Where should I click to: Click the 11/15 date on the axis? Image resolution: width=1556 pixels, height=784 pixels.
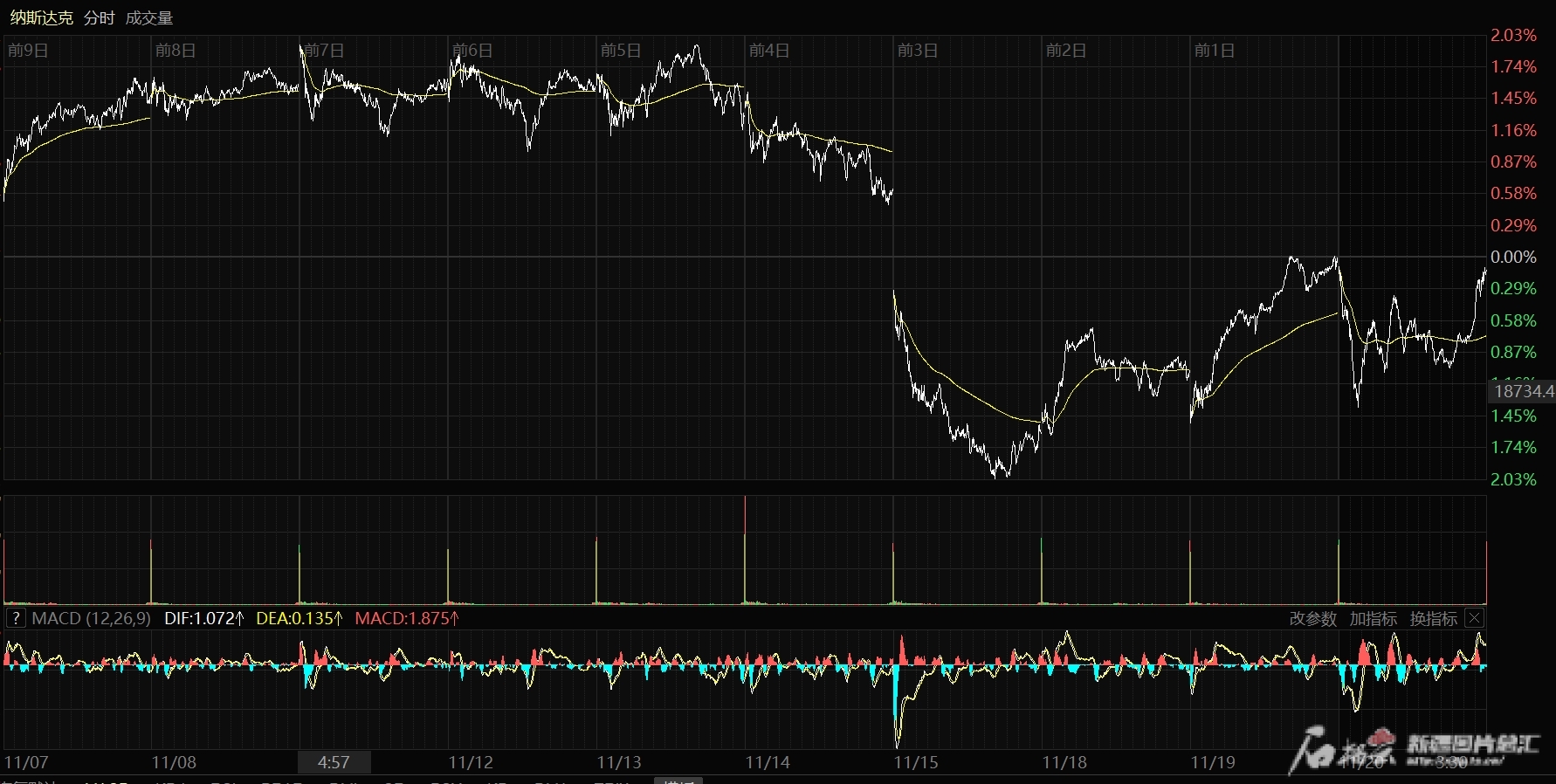pyautogui.click(x=916, y=762)
